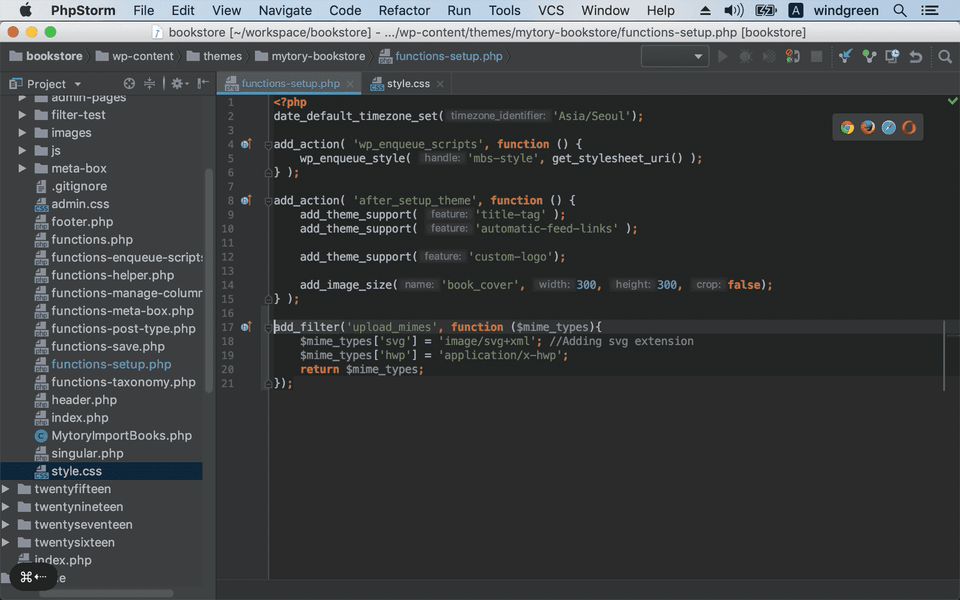This screenshot has width=960, height=600.
Task: Click the VCS Commit icon
Action: pos(869,57)
